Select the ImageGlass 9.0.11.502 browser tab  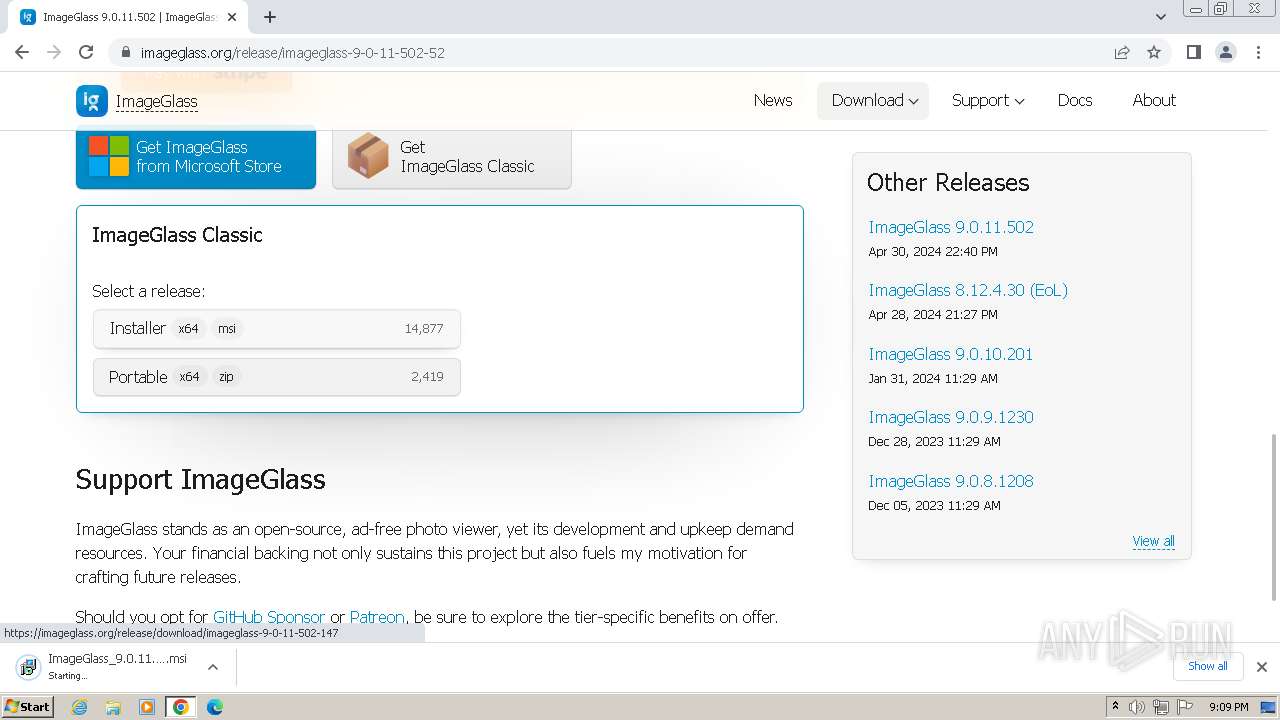click(x=130, y=17)
